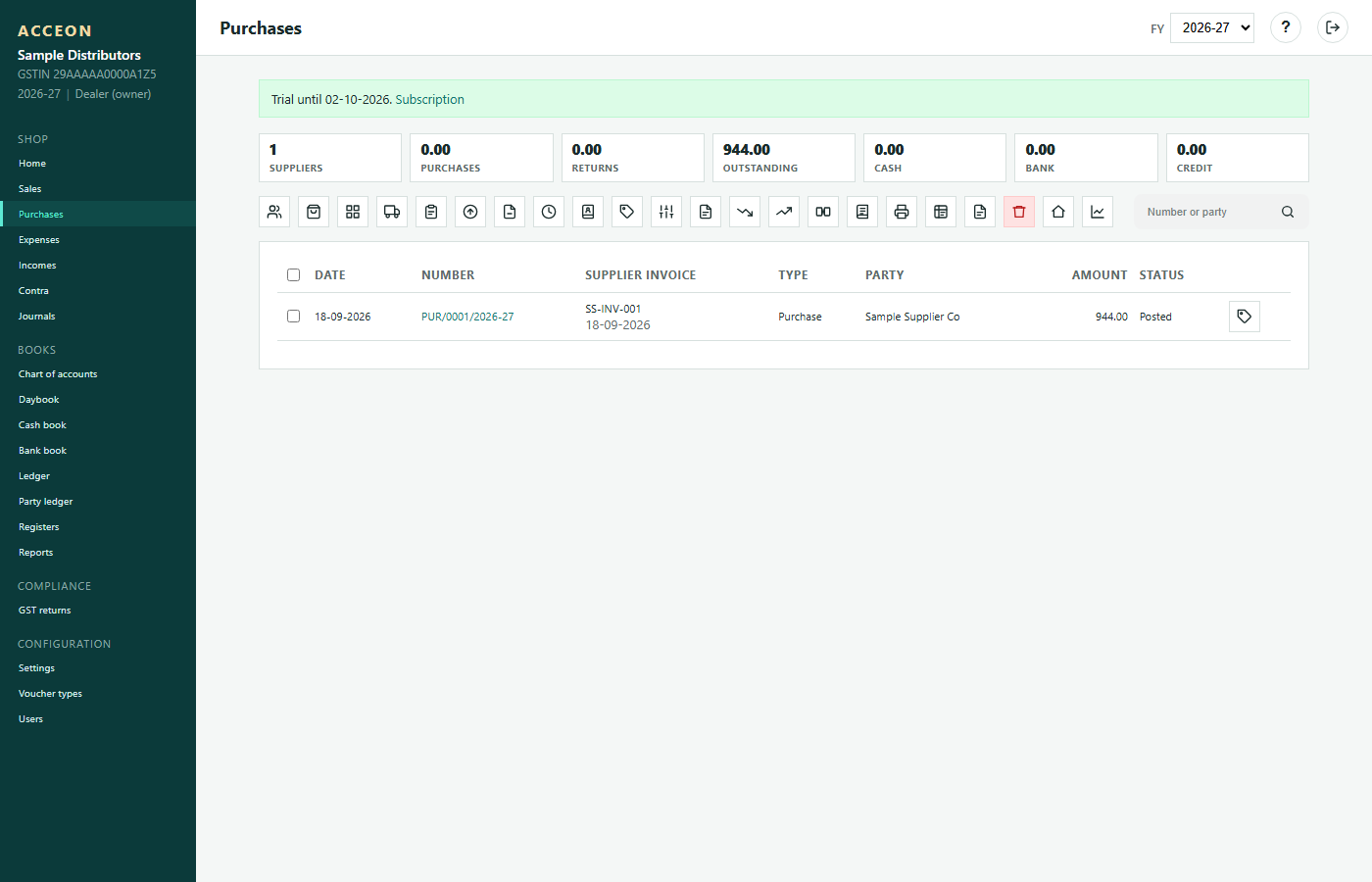Screen dimensions: 1372x882
Task: Click the Posted status text
Action: [1155, 317]
